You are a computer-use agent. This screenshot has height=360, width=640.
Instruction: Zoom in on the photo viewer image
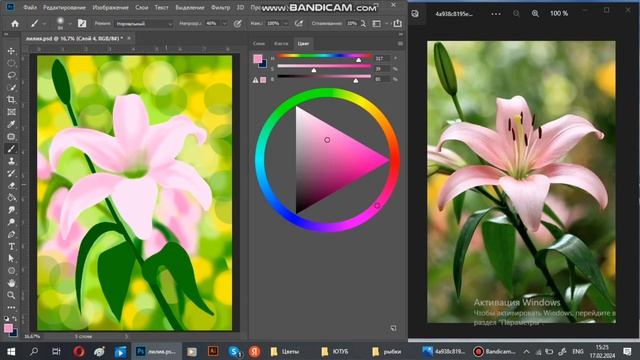pos(535,13)
